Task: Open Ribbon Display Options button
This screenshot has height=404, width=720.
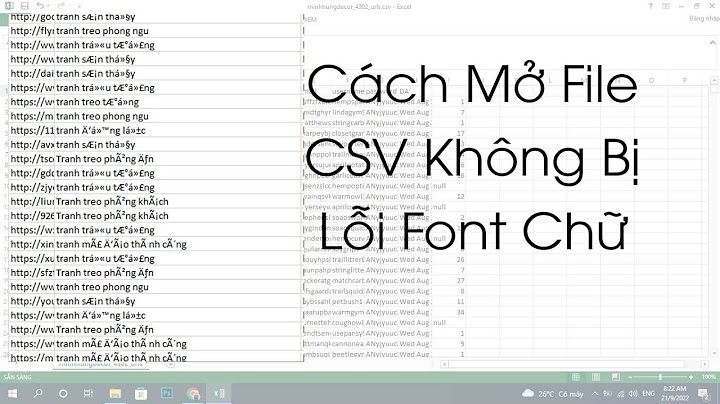Action: [x=666, y=6]
